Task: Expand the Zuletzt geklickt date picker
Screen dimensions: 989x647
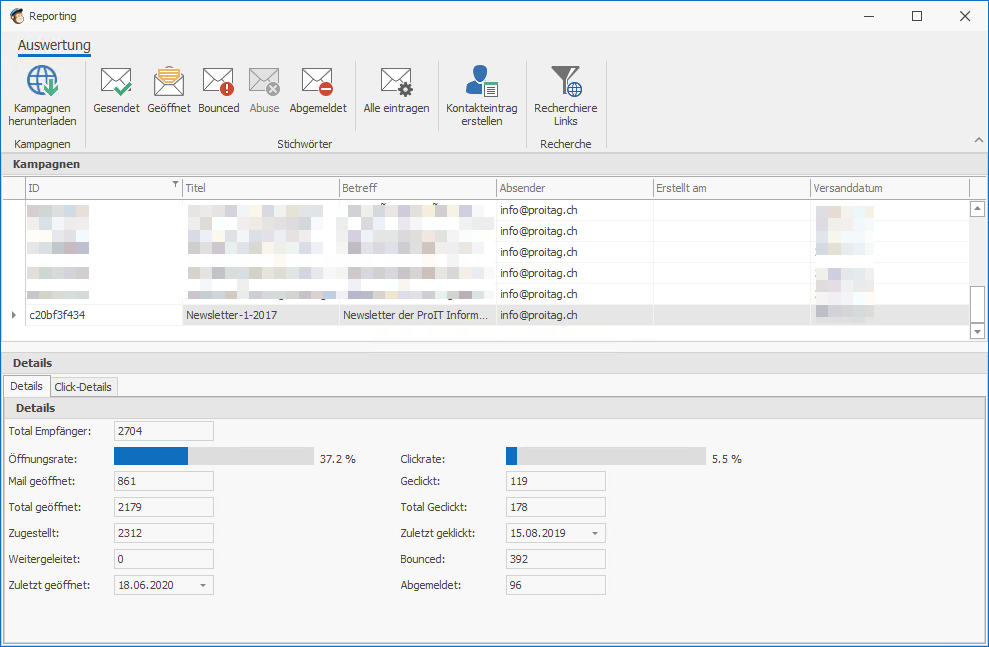Action: [x=595, y=533]
